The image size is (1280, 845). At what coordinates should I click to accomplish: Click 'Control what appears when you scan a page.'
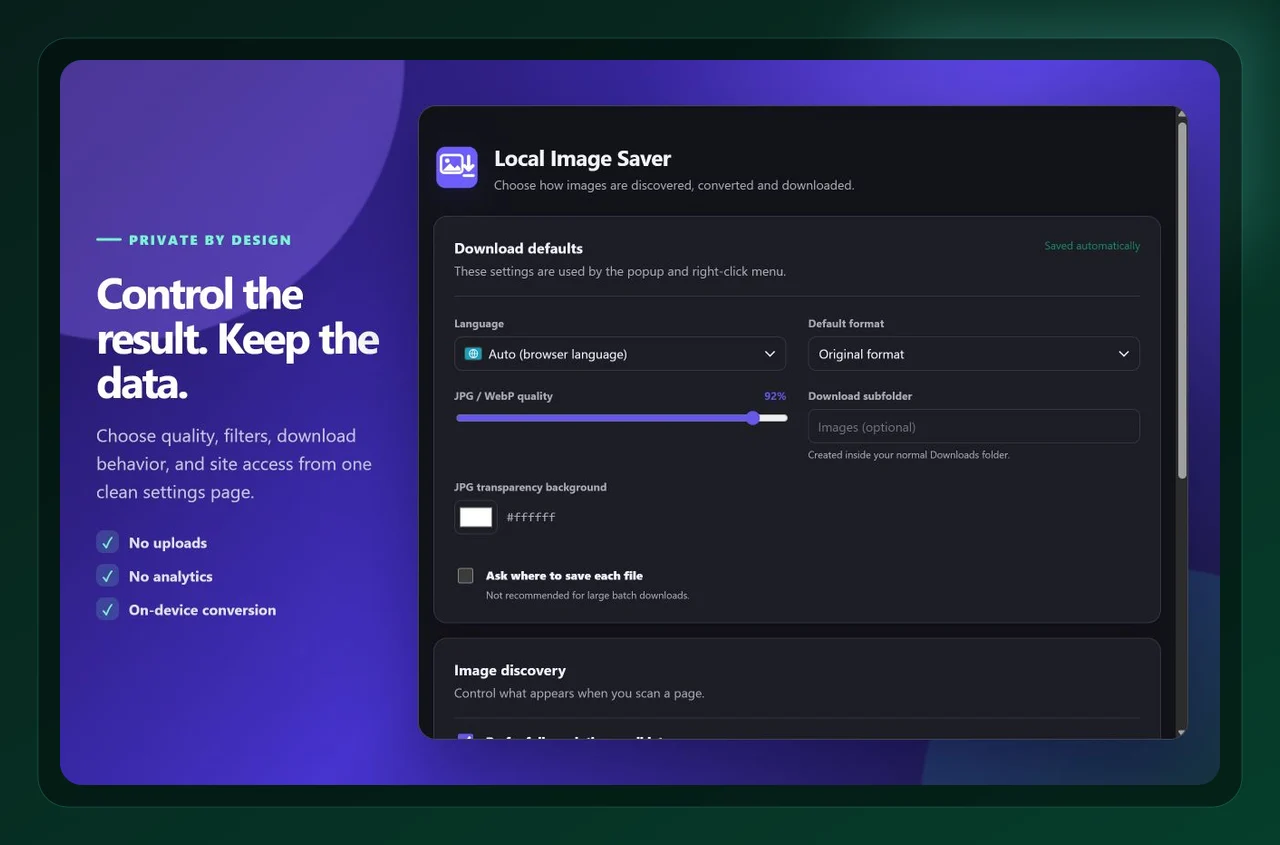coord(579,693)
